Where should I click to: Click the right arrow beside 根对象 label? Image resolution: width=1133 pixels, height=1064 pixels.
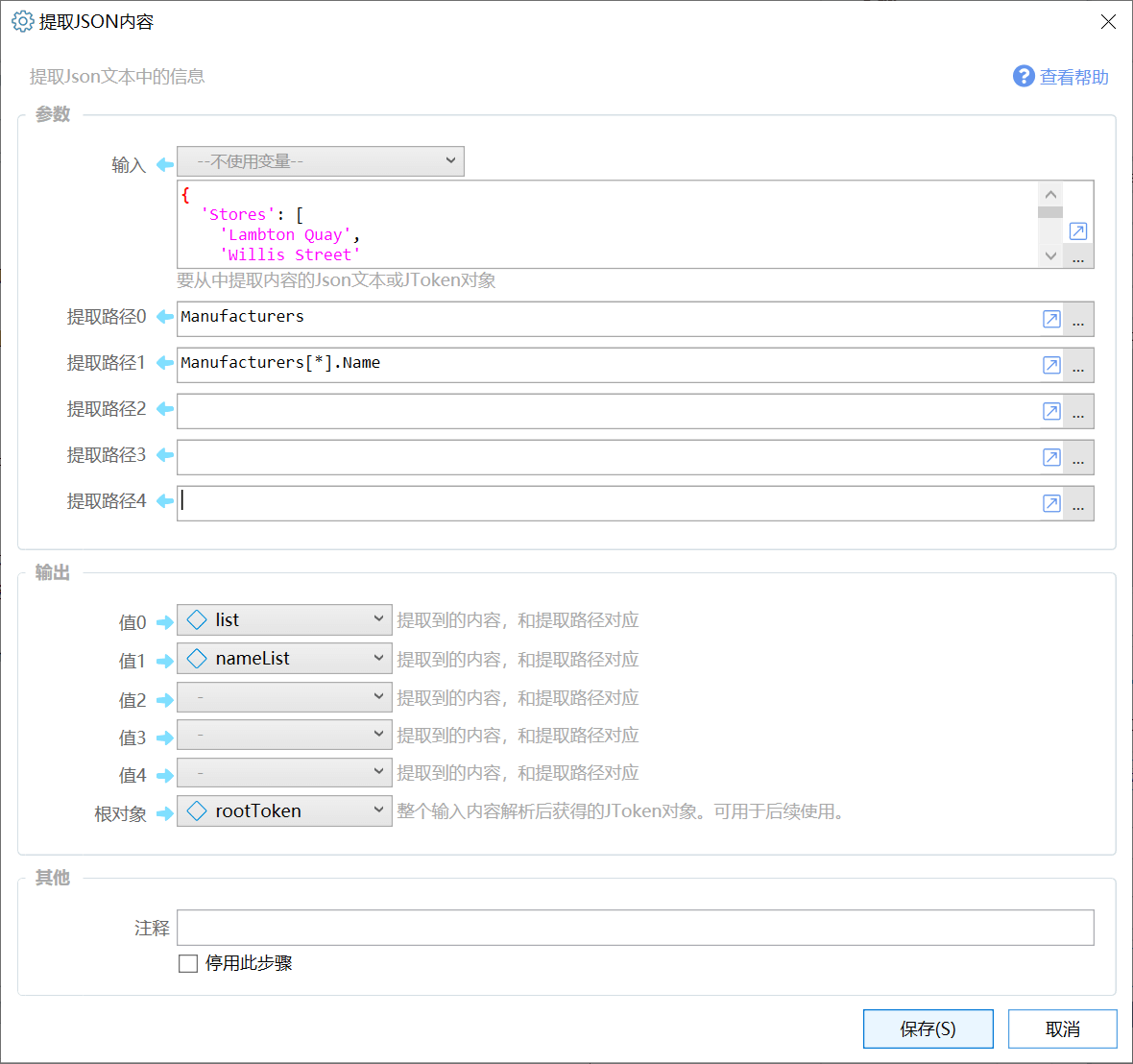[165, 814]
